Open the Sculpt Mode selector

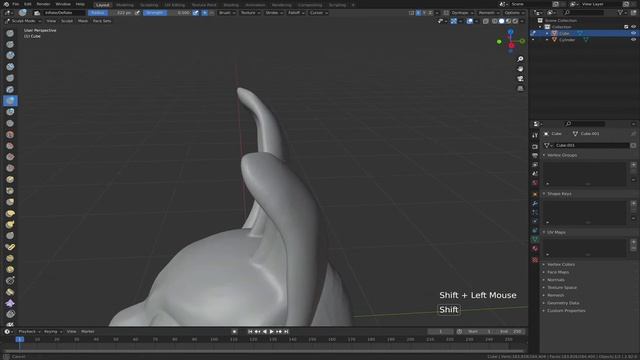tap(23, 21)
